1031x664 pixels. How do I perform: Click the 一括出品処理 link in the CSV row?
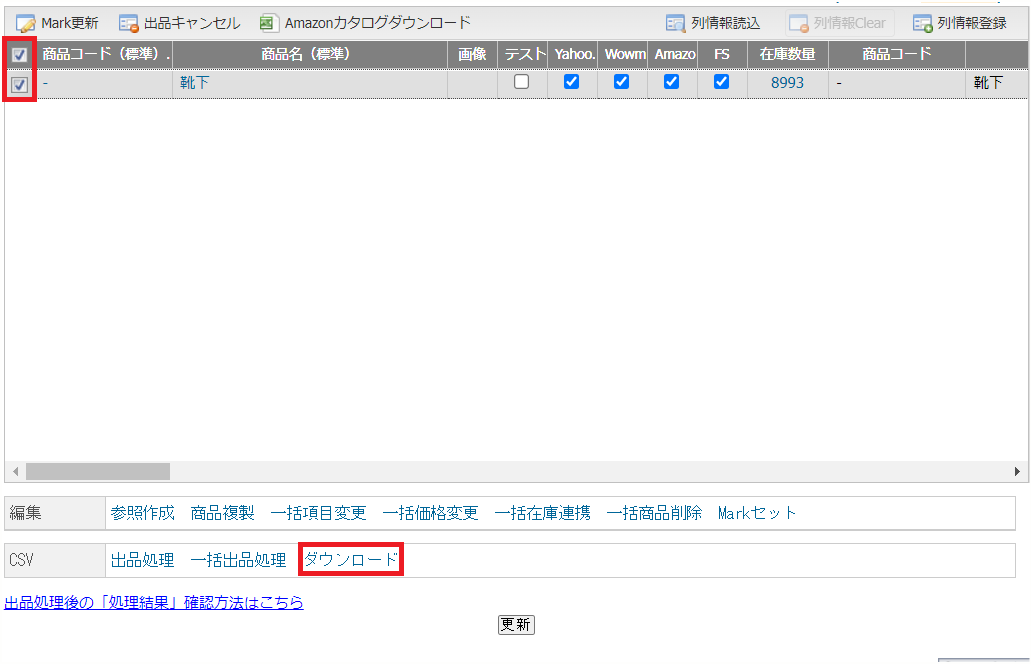[238, 560]
